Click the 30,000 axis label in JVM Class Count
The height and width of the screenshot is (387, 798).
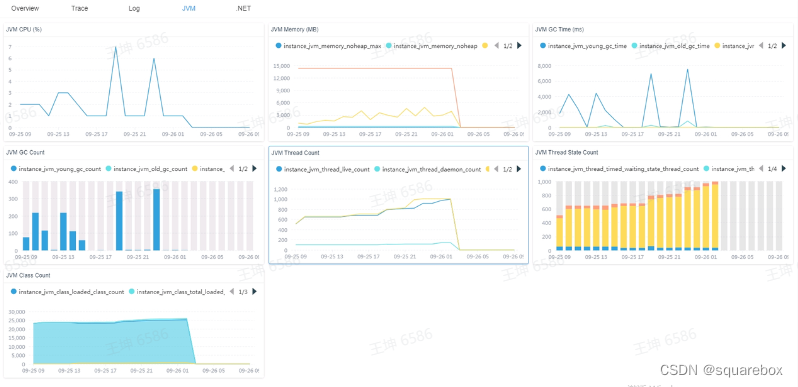[x=17, y=312]
